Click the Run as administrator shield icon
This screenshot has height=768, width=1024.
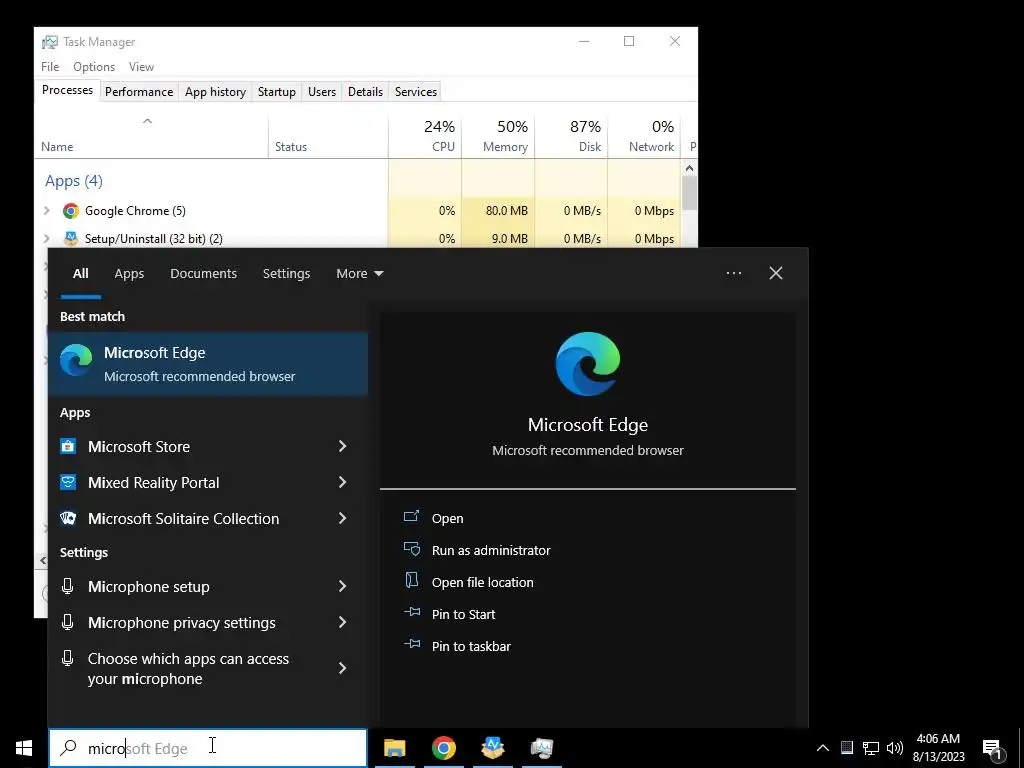411,549
